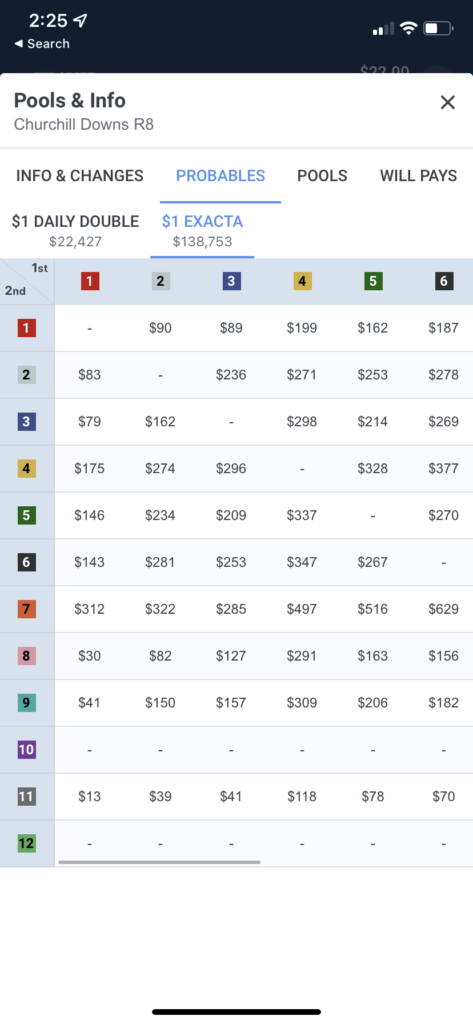Tap the $629 exacta probable cell
Image resolution: width=473 pixels, height=1024 pixels.
pyautogui.click(x=444, y=609)
